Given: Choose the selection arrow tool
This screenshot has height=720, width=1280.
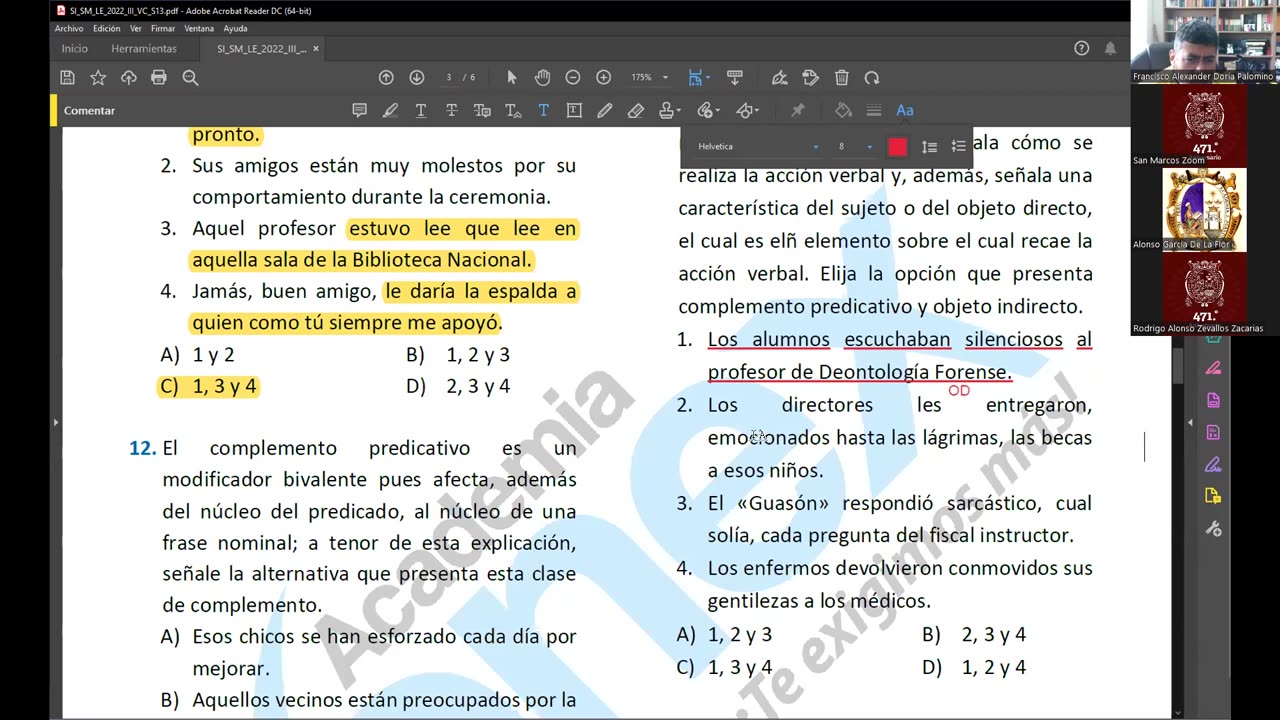Looking at the screenshot, I should click(512, 78).
